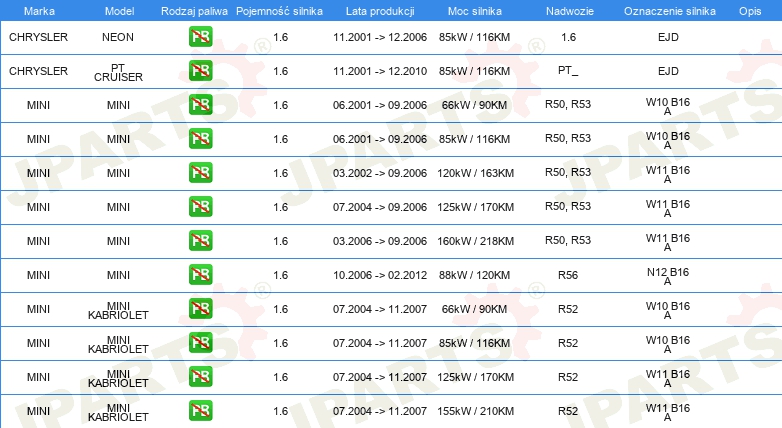Click 07.2004 -> 11.2007 in KABRIOLET 125kW row
Viewport: 782px width, 428px height.
pos(380,377)
